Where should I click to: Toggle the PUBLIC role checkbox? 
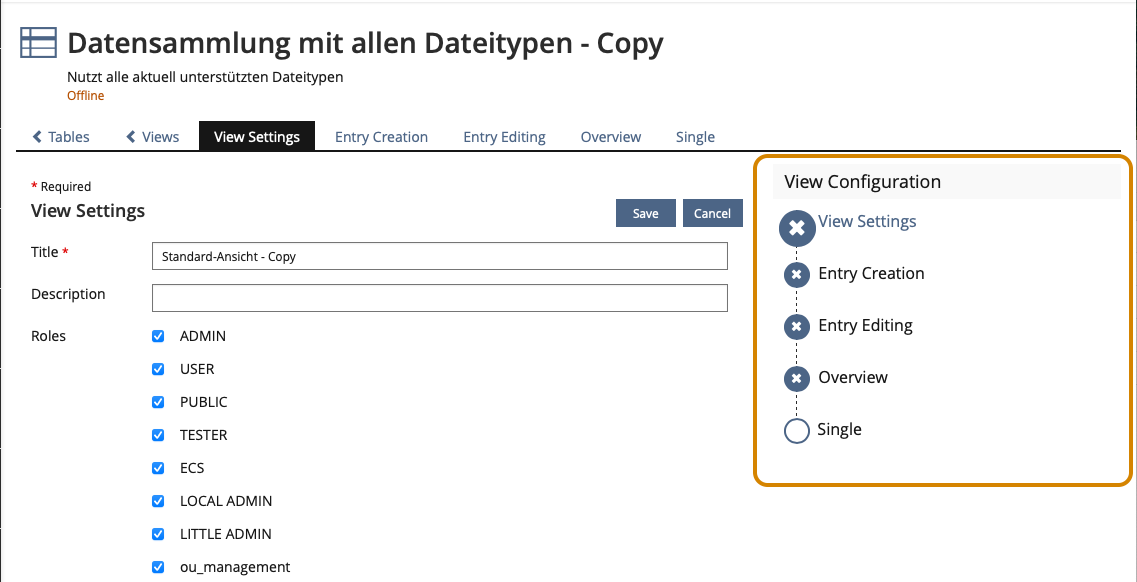click(x=158, y=402)
